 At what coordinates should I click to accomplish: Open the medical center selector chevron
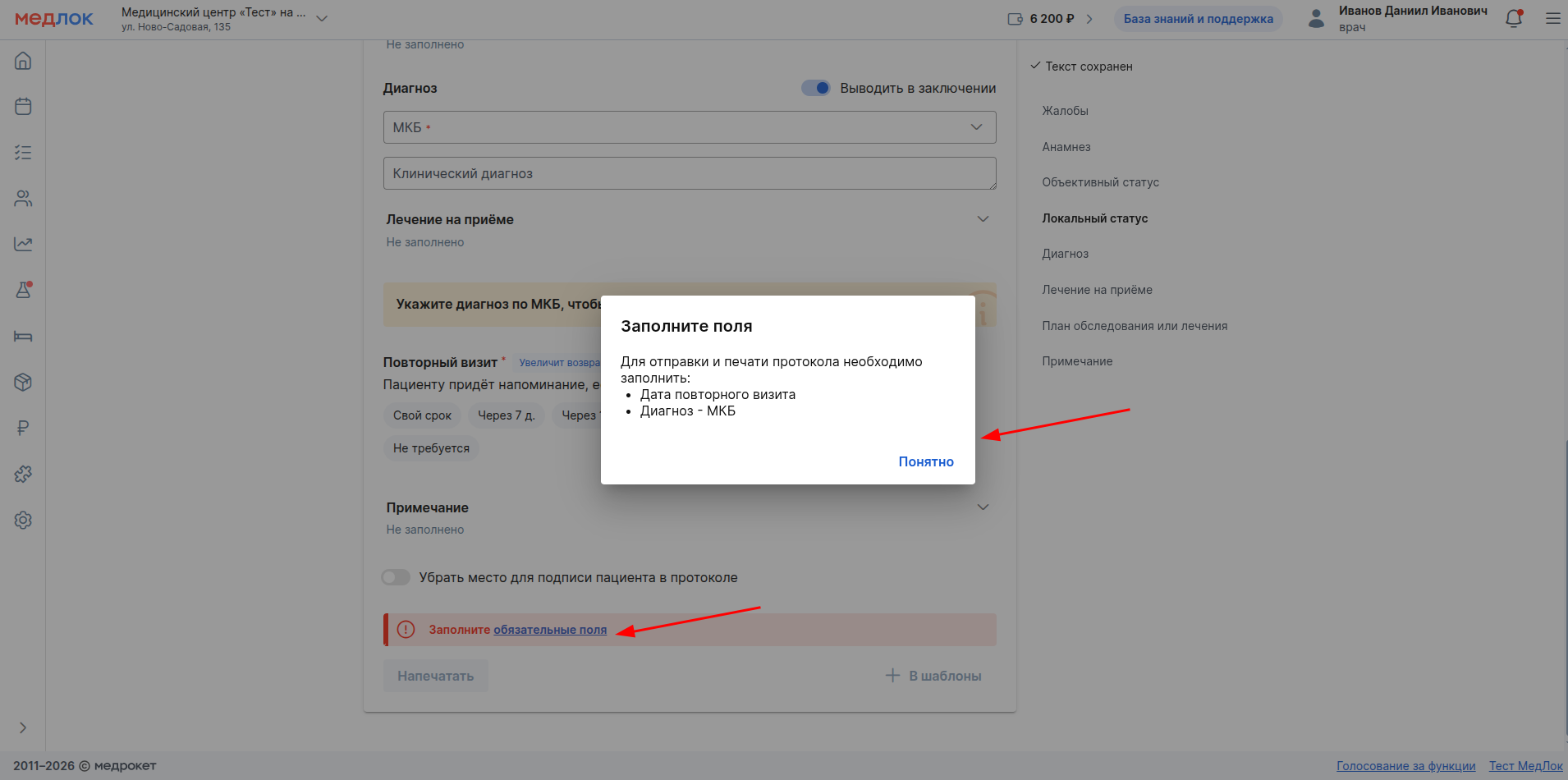tap(322, 18)
